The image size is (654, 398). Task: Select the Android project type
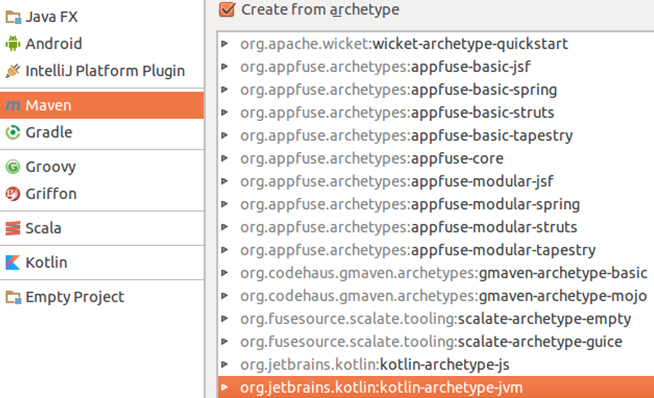pyautogui.click(x=102, y=43)
